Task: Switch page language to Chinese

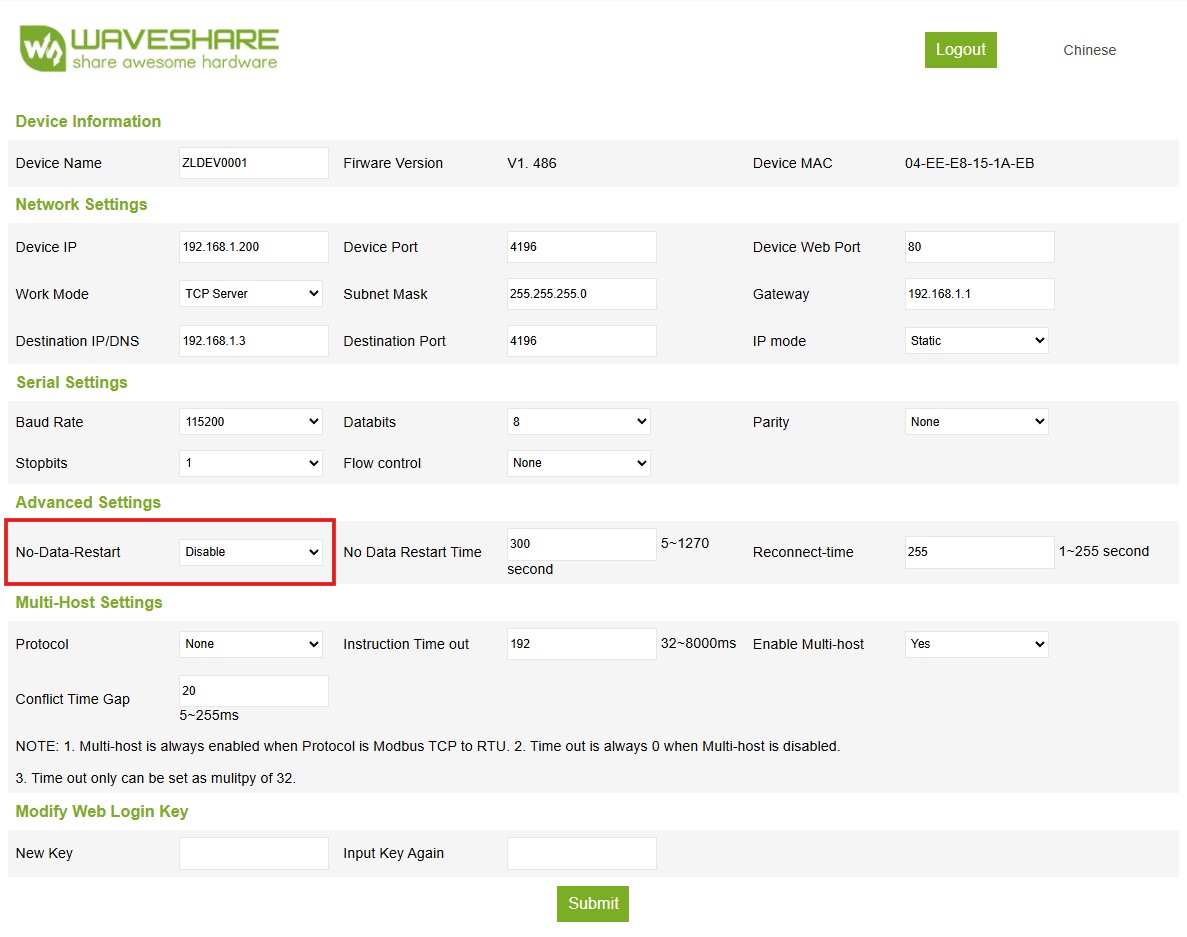Action: [x=1089, y=49]
